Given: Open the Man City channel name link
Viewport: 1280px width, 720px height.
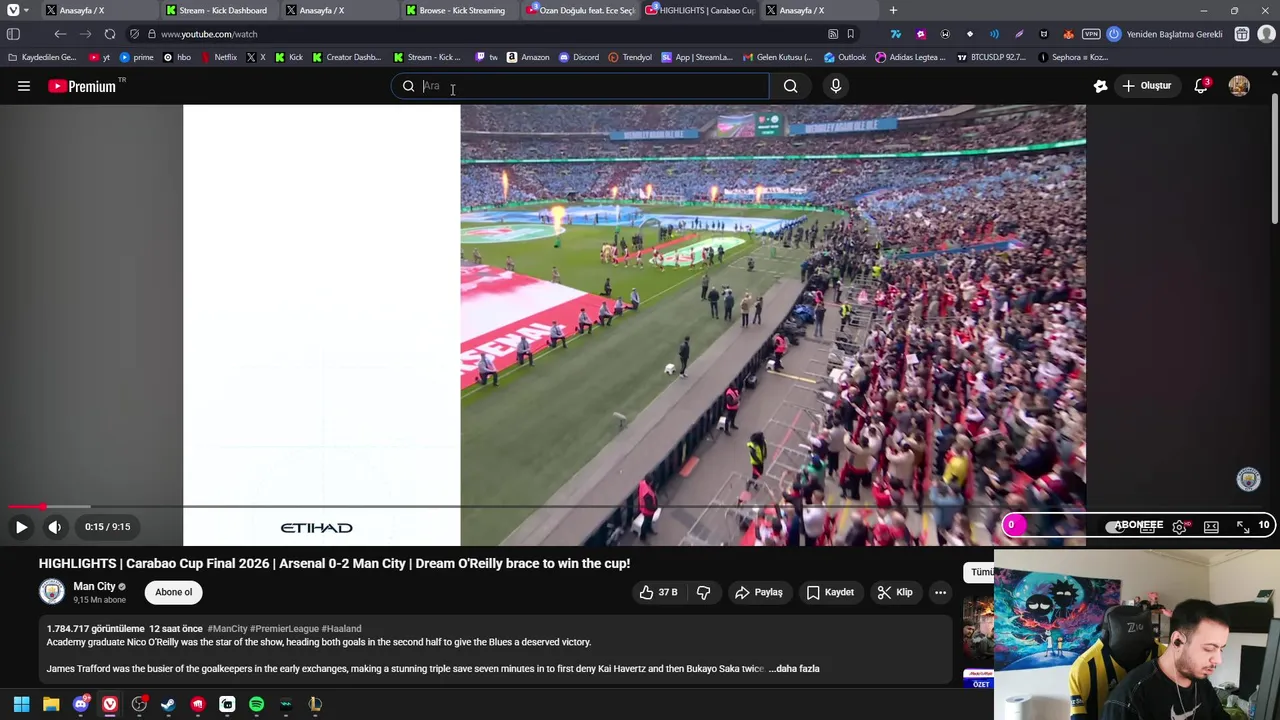Looking at the screenshot, I should coord(94,586).
